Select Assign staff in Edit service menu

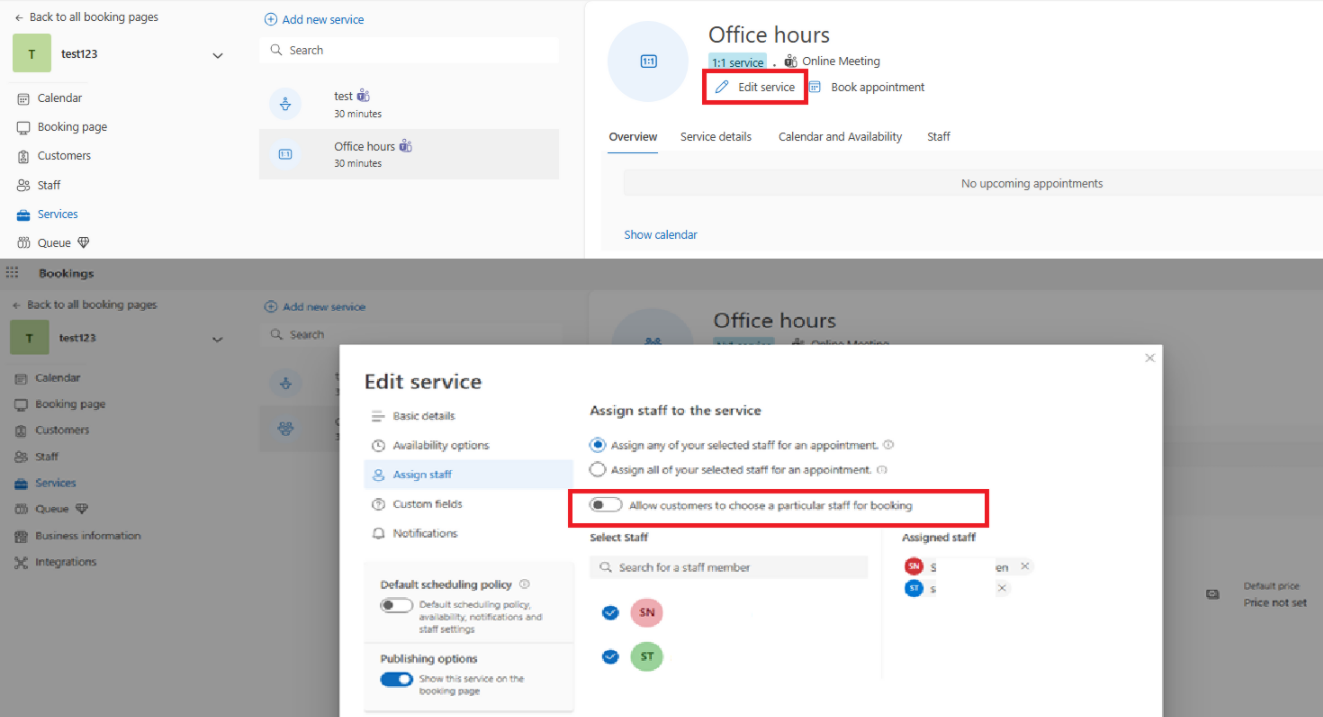pyautogui.click(x=468, y=475)
